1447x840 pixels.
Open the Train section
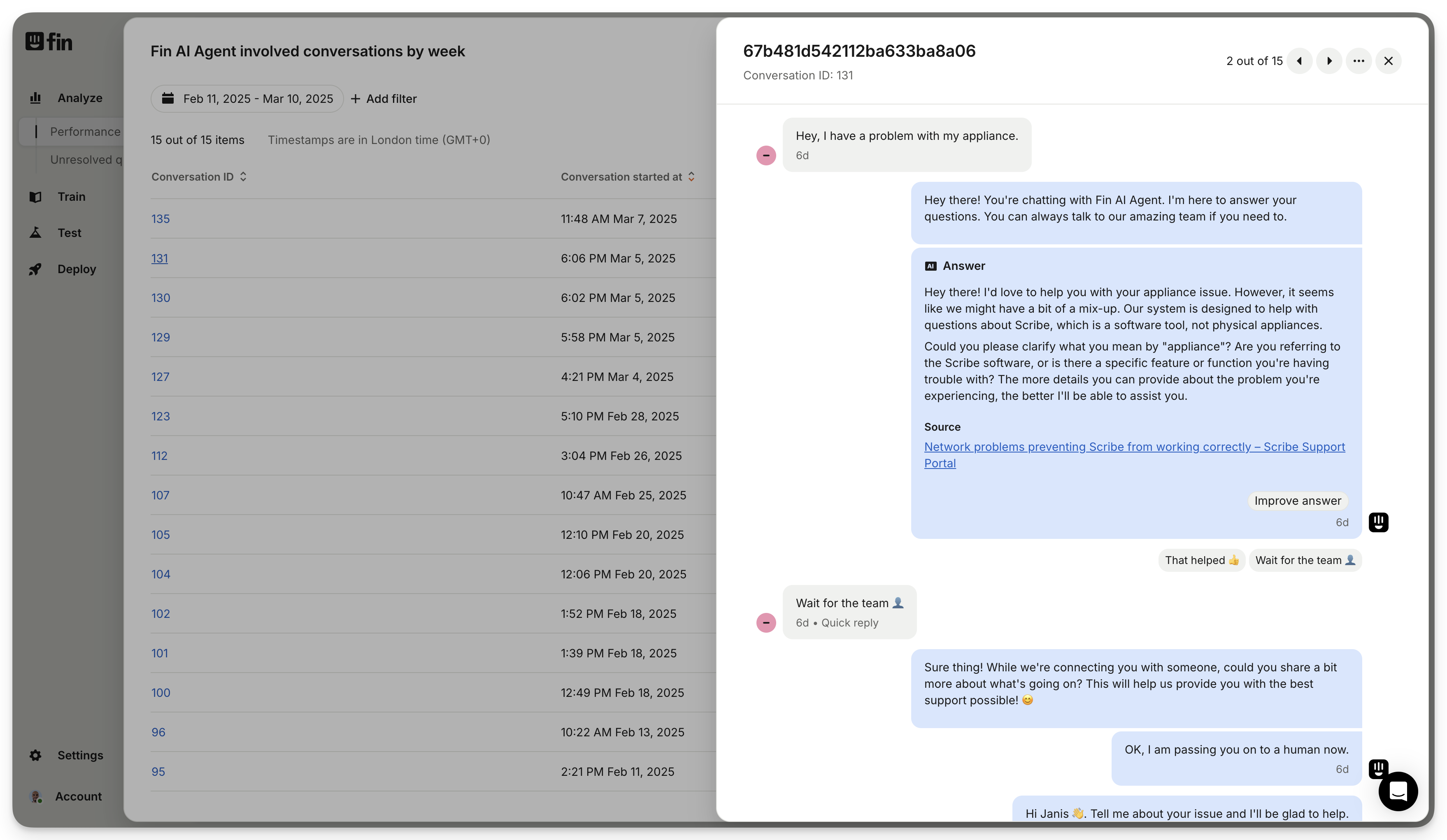click(x=71, y=197)
